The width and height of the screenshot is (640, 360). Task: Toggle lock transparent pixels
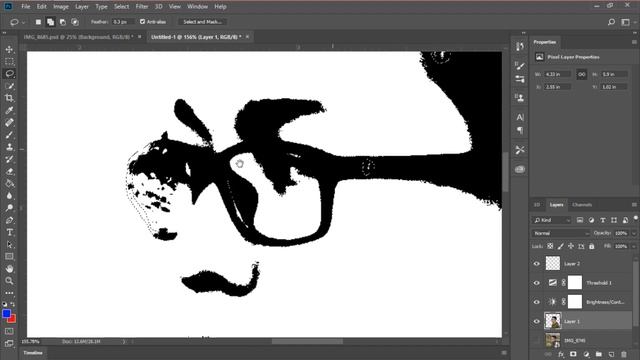pos(550,246)
